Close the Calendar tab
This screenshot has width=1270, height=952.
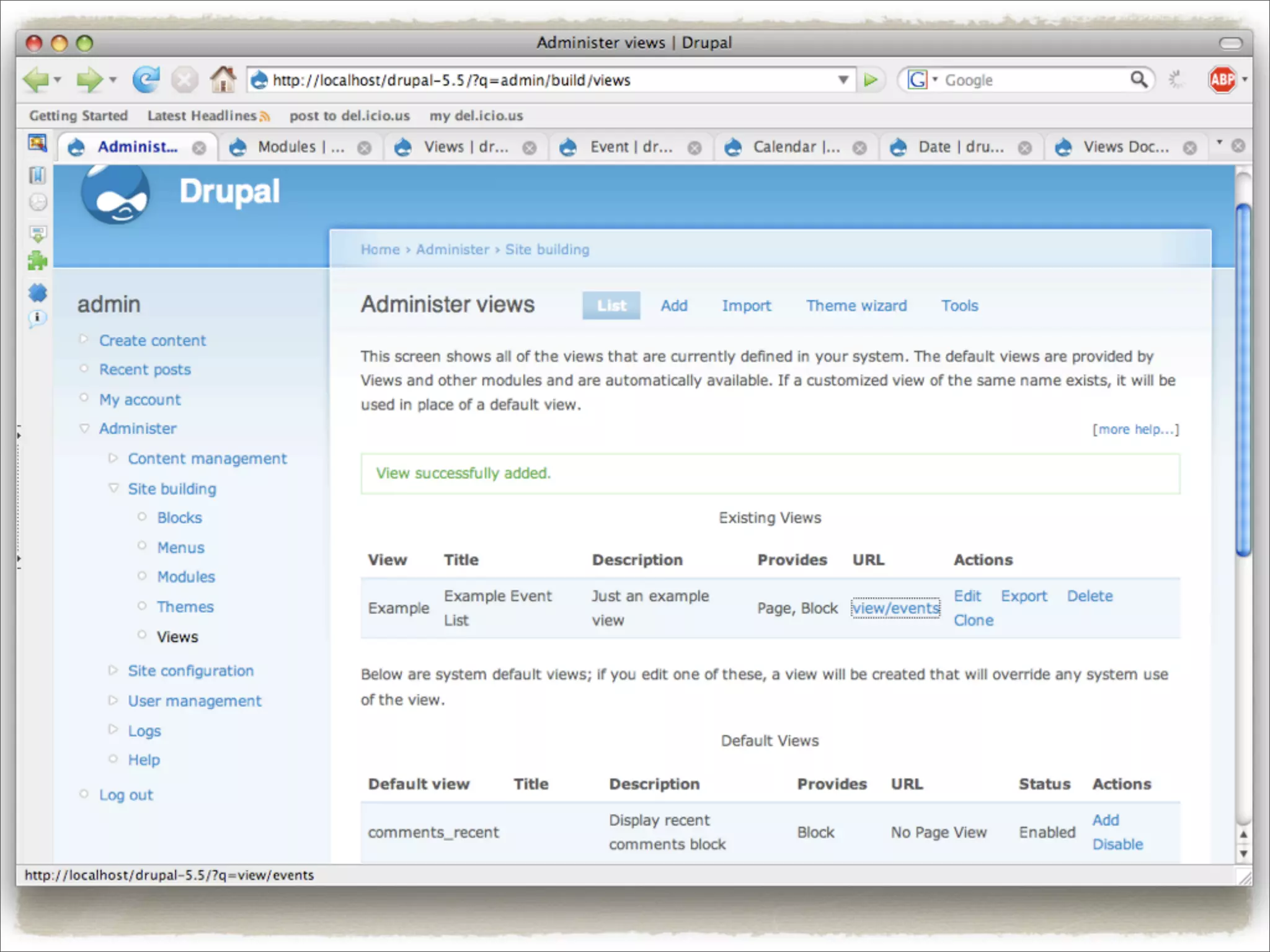click(859, 148)
